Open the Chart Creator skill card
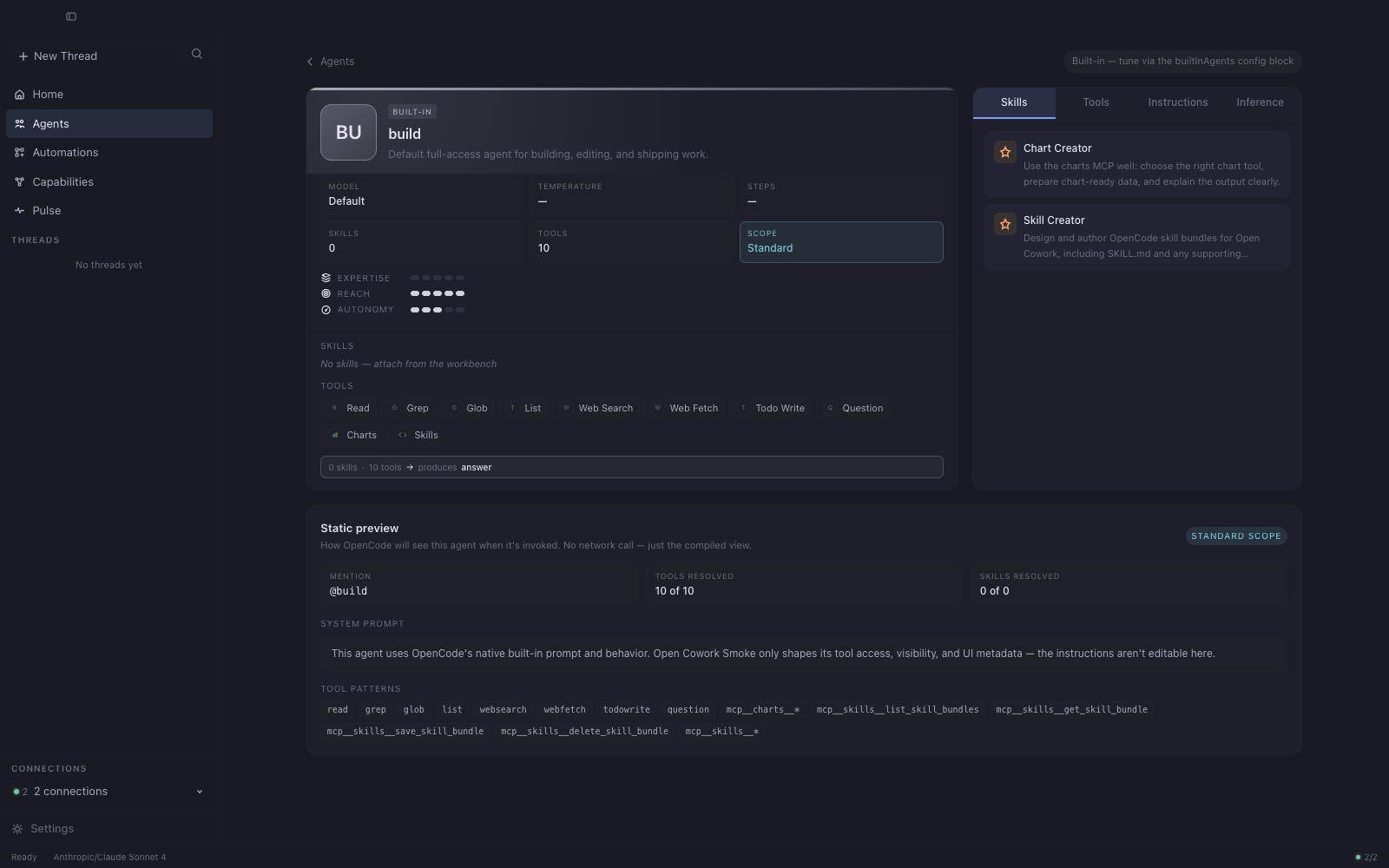This screenshot has width=1389, height=868. (1137, 165)
